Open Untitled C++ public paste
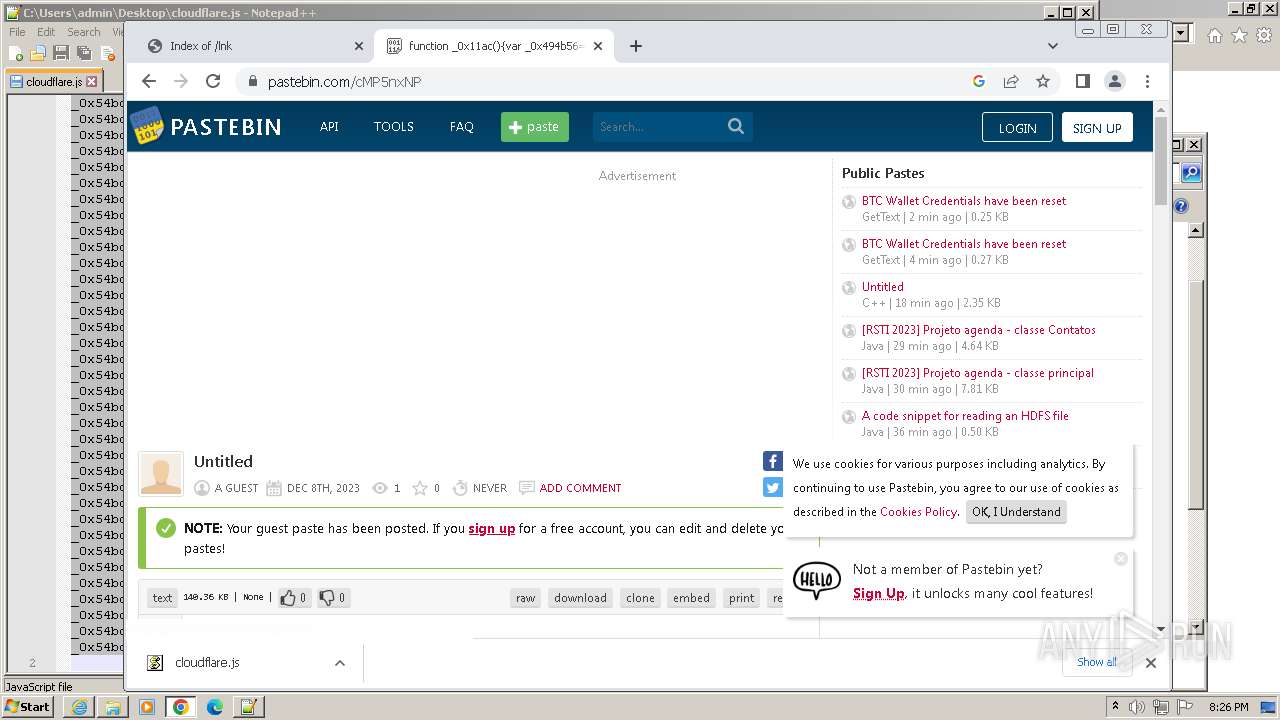 click(883, 287)
